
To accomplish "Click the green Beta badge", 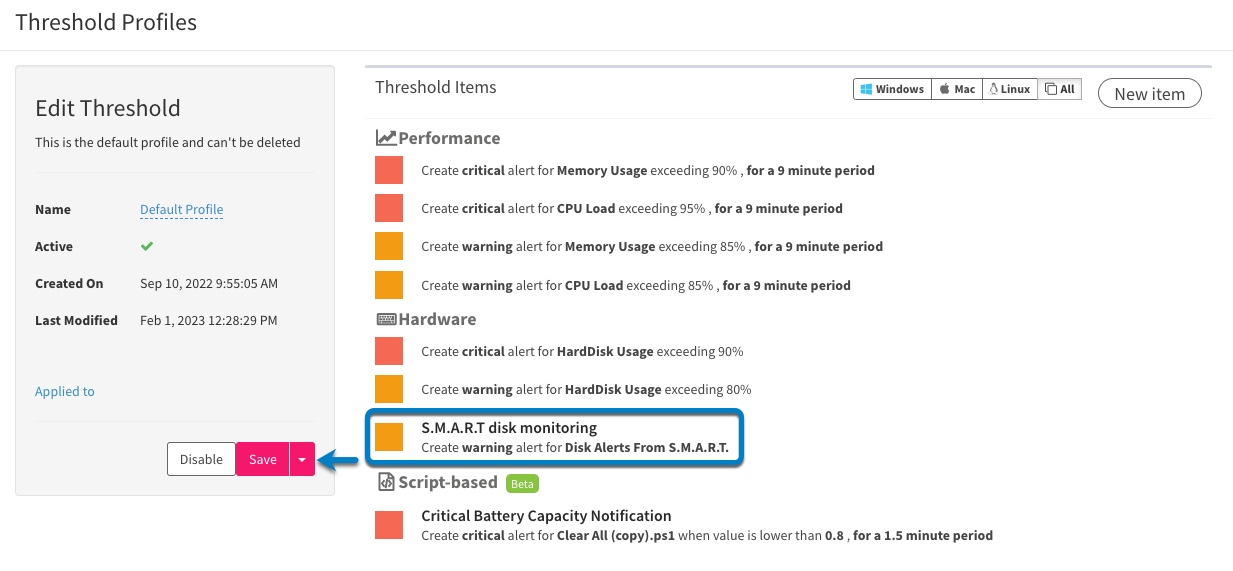I will [x=522, y=484].
